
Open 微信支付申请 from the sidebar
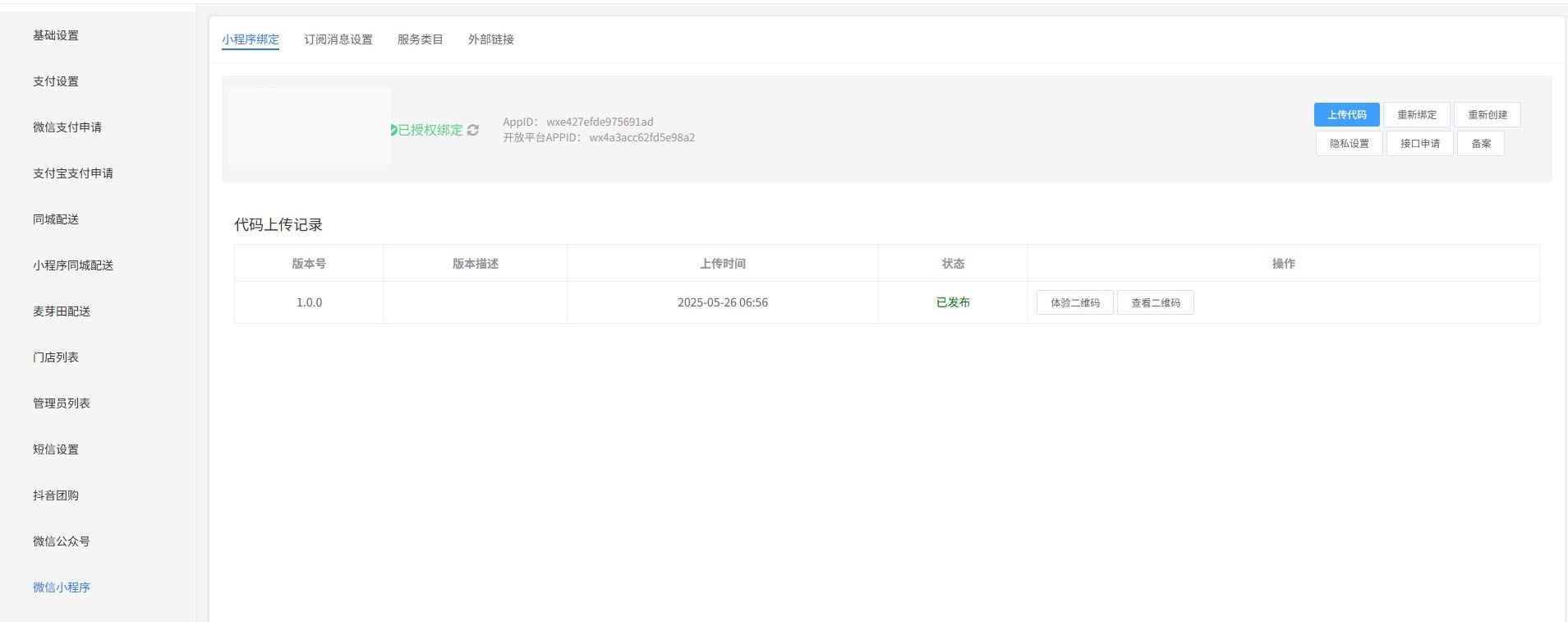pyautogui.click(x=67, y=127)
